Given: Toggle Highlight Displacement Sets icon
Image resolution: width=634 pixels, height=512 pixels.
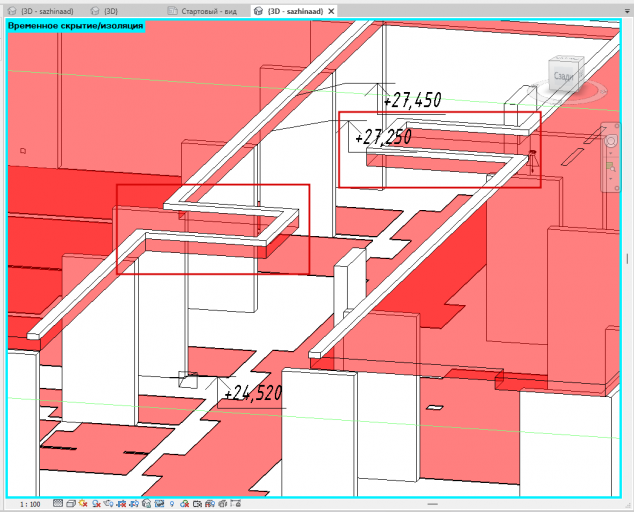Looking at the screenshot, I should tap(222, 504).
